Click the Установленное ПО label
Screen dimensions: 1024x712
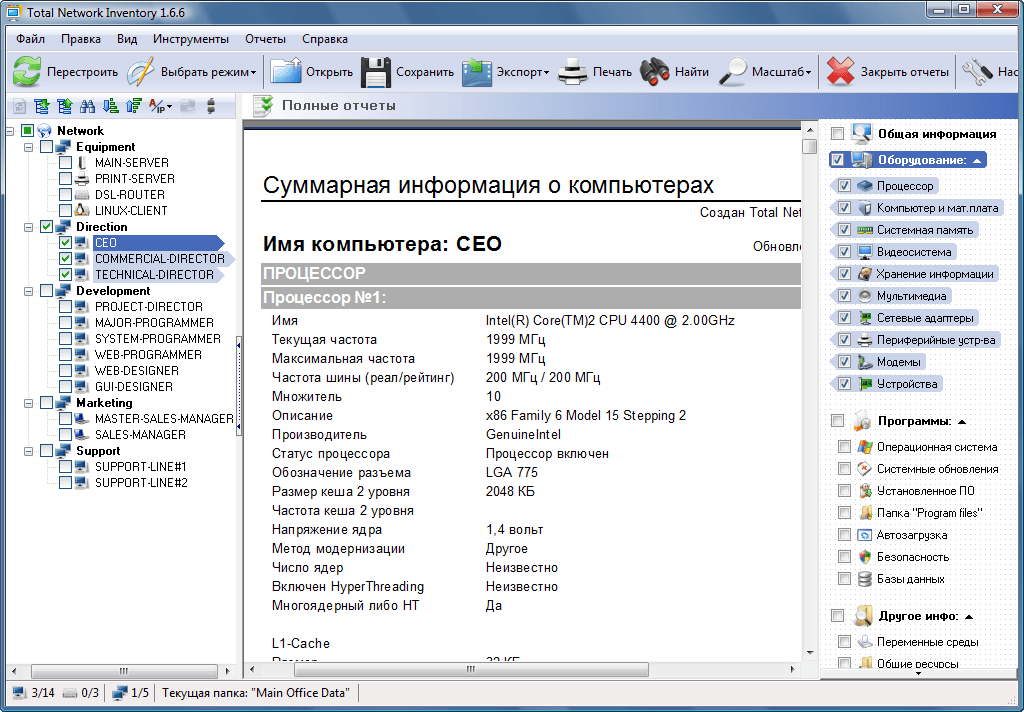(x=925, y=491)
